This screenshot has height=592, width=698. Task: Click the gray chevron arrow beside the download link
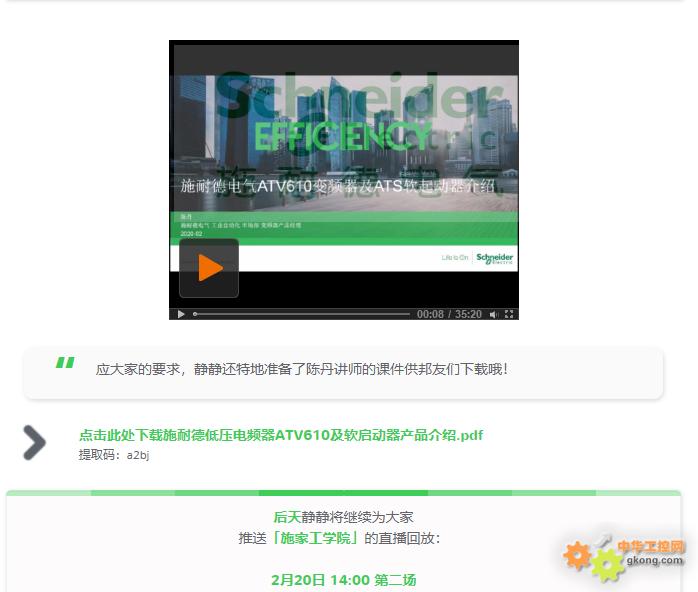pyautogui.click(x=34, y=443)
